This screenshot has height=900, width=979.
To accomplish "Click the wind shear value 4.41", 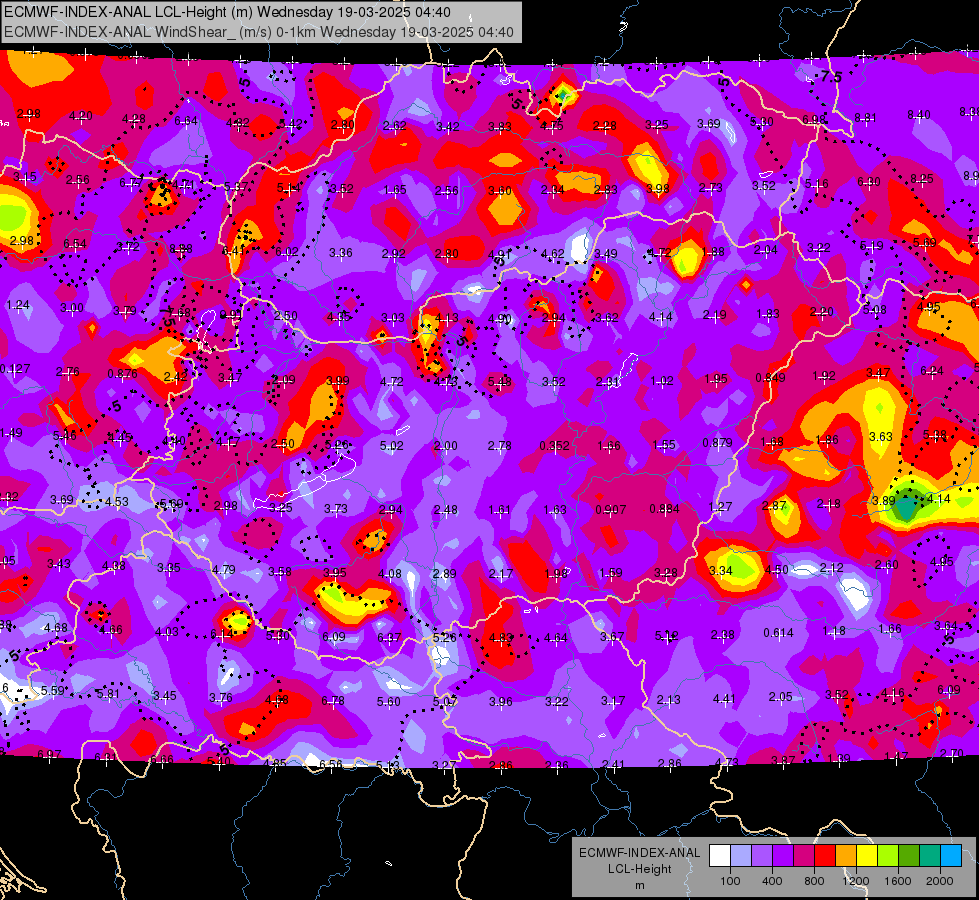I will [x=724, y=698].
